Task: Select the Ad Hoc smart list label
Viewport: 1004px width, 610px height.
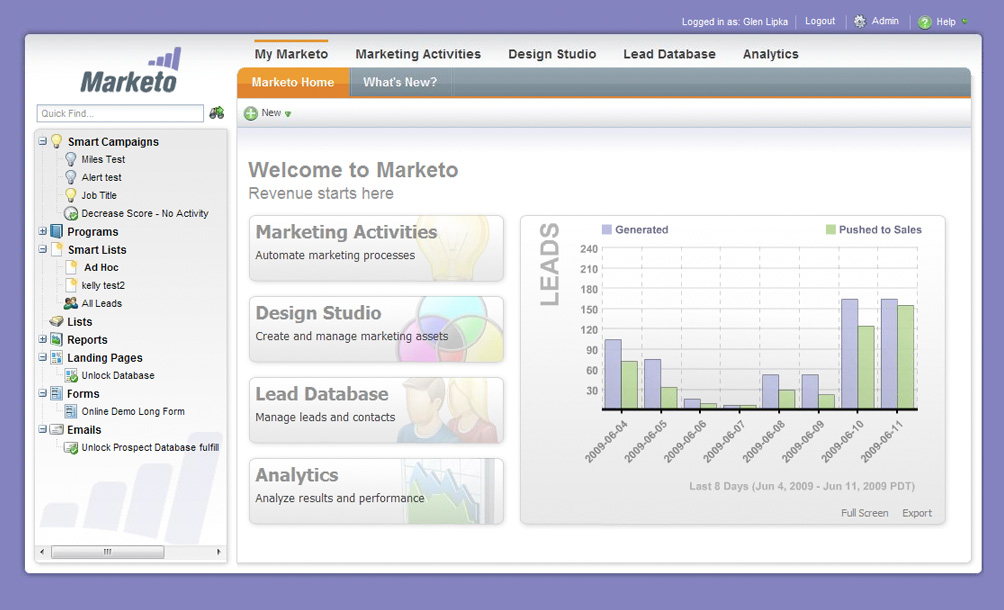Action: (101, 267)
